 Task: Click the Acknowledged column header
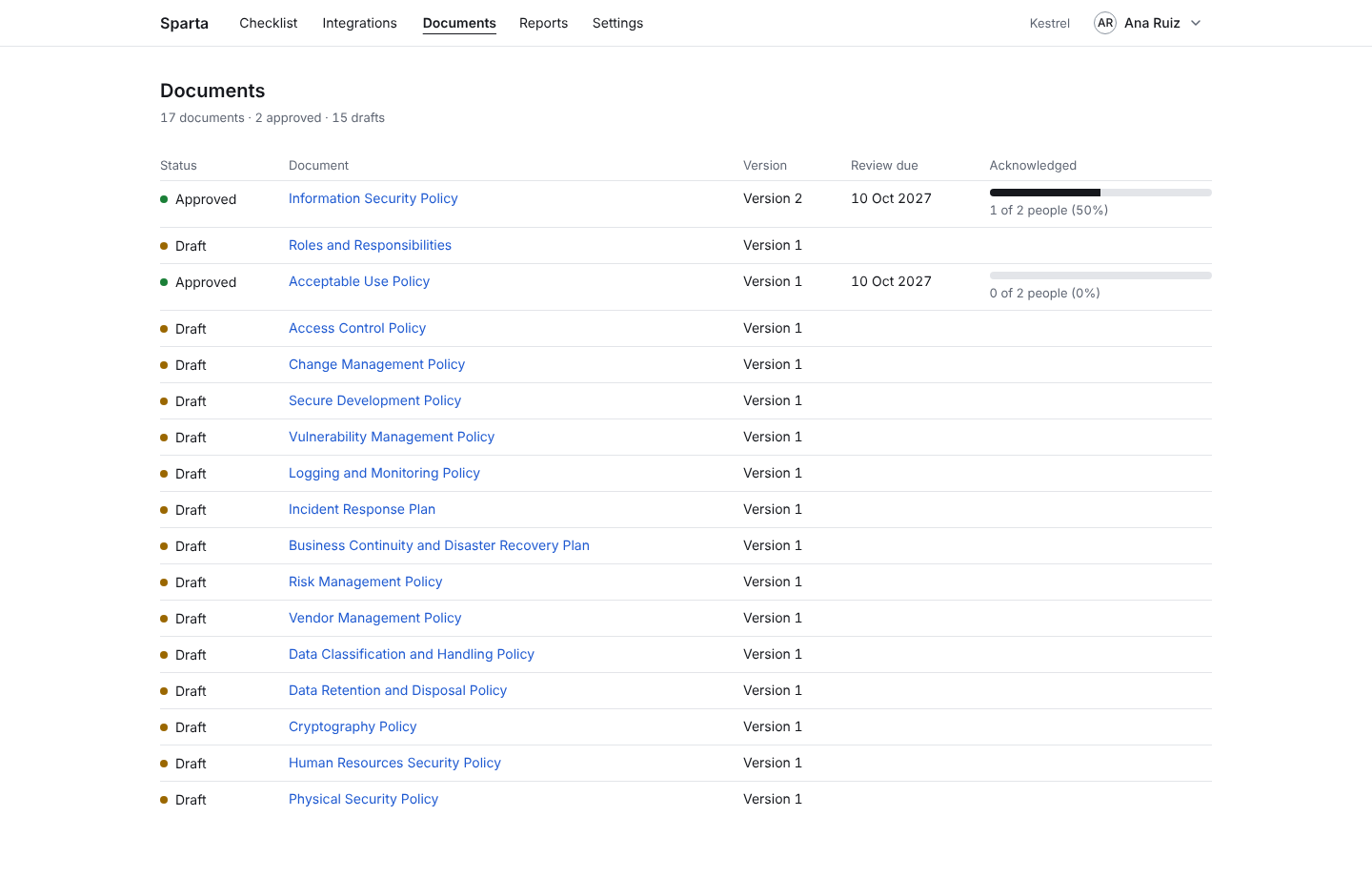pos(1033,165)
